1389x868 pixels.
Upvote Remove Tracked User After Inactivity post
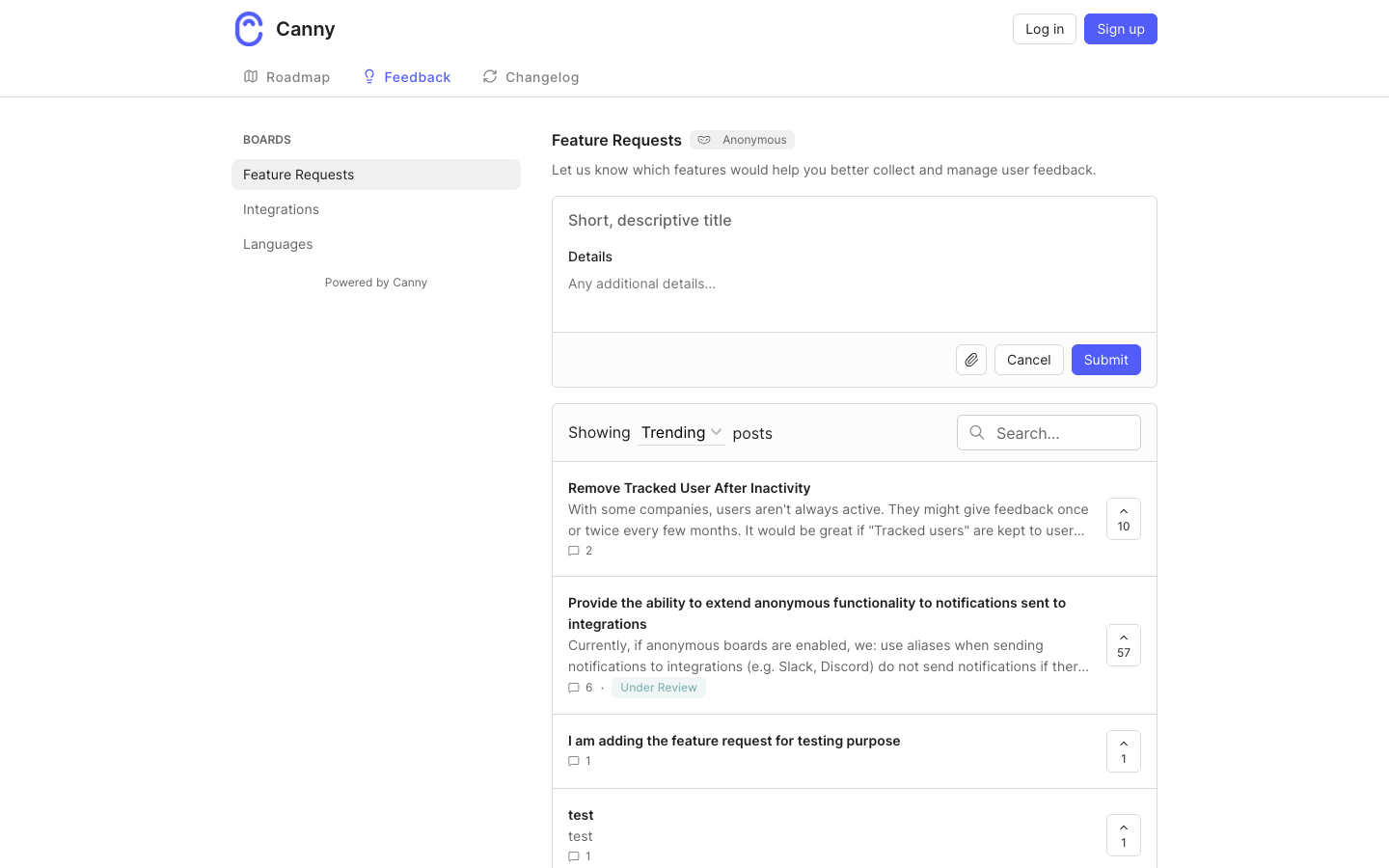tap(1124, 519)
